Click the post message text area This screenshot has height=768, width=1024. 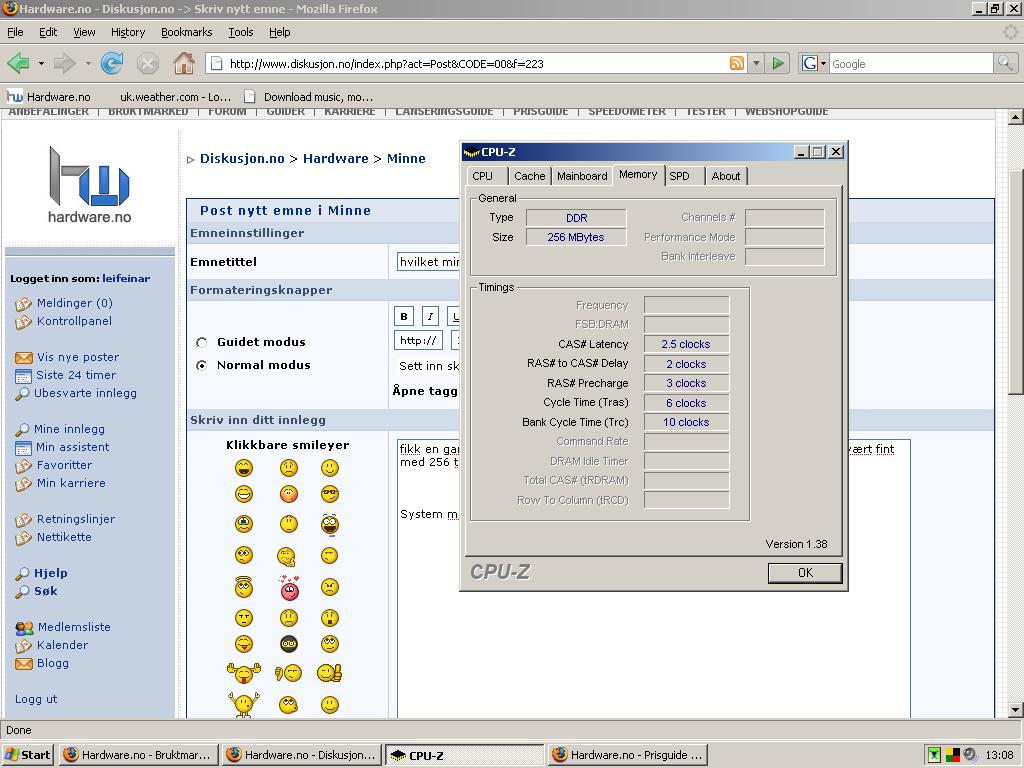(x=654, y=579)
